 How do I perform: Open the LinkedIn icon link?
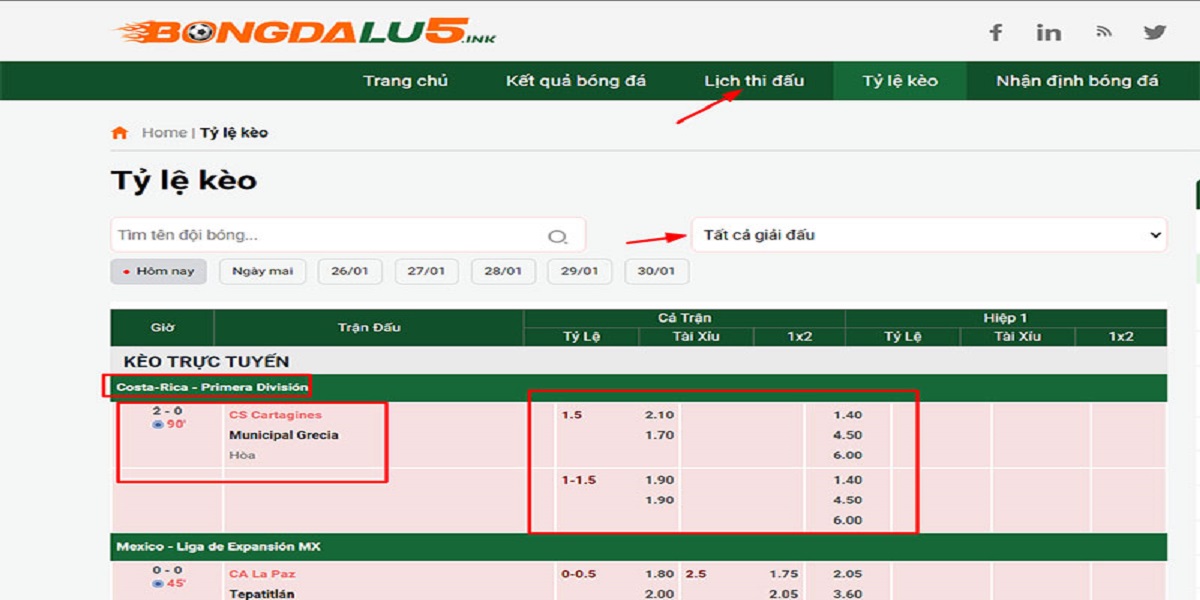tap(1048, 33)
